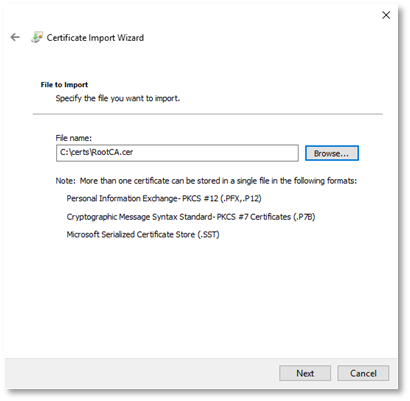Click the Certificate Import Wizard title text
This screenshot has height=401, width=410.
pyautogui.click(x=95, y=38)
